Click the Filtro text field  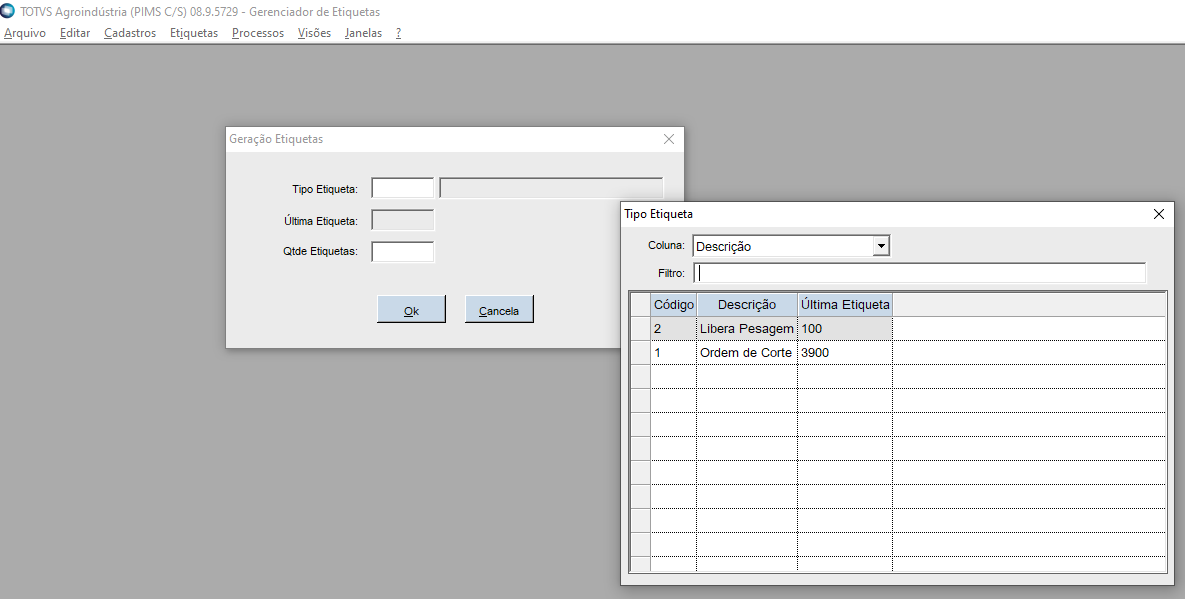coord(919,273)
